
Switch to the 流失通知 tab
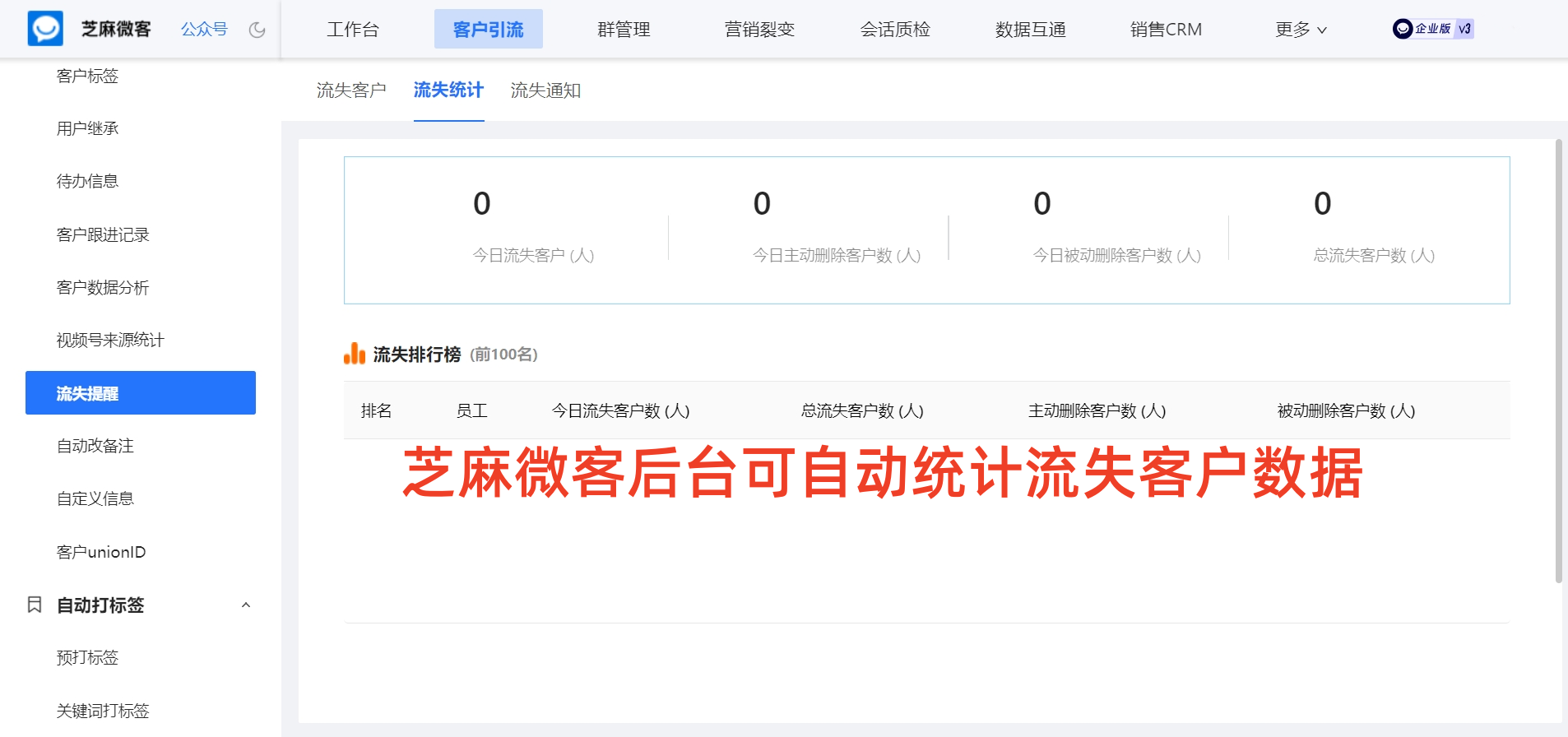545,90
